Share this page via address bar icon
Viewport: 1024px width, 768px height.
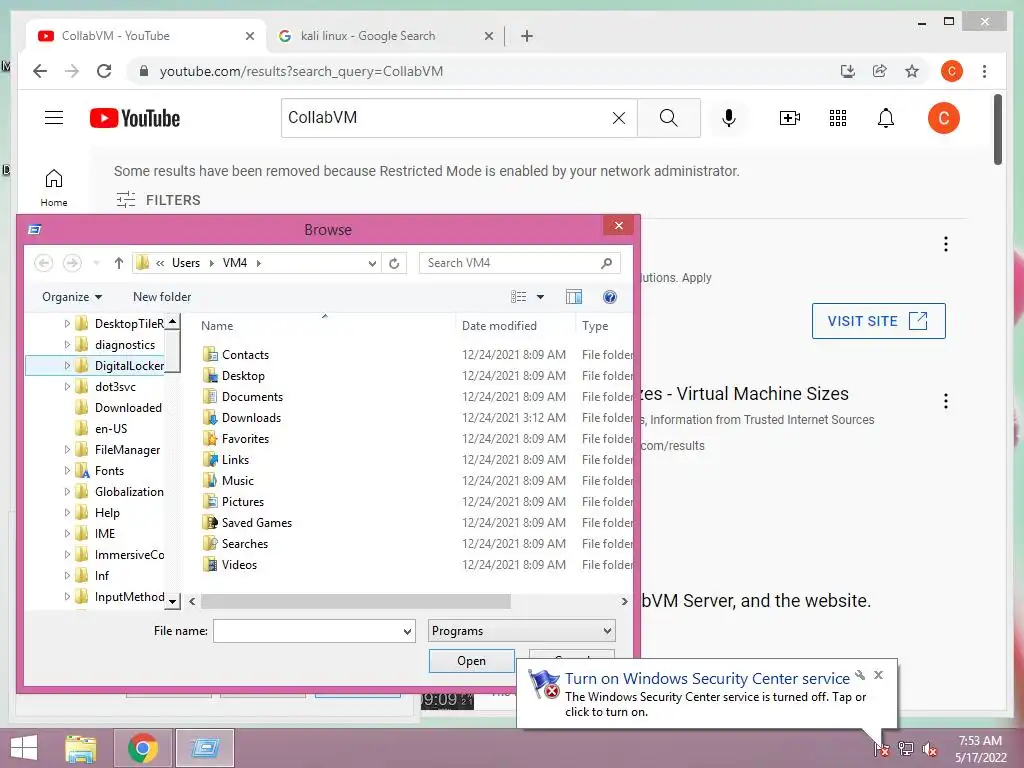click(x=880, y=71)
